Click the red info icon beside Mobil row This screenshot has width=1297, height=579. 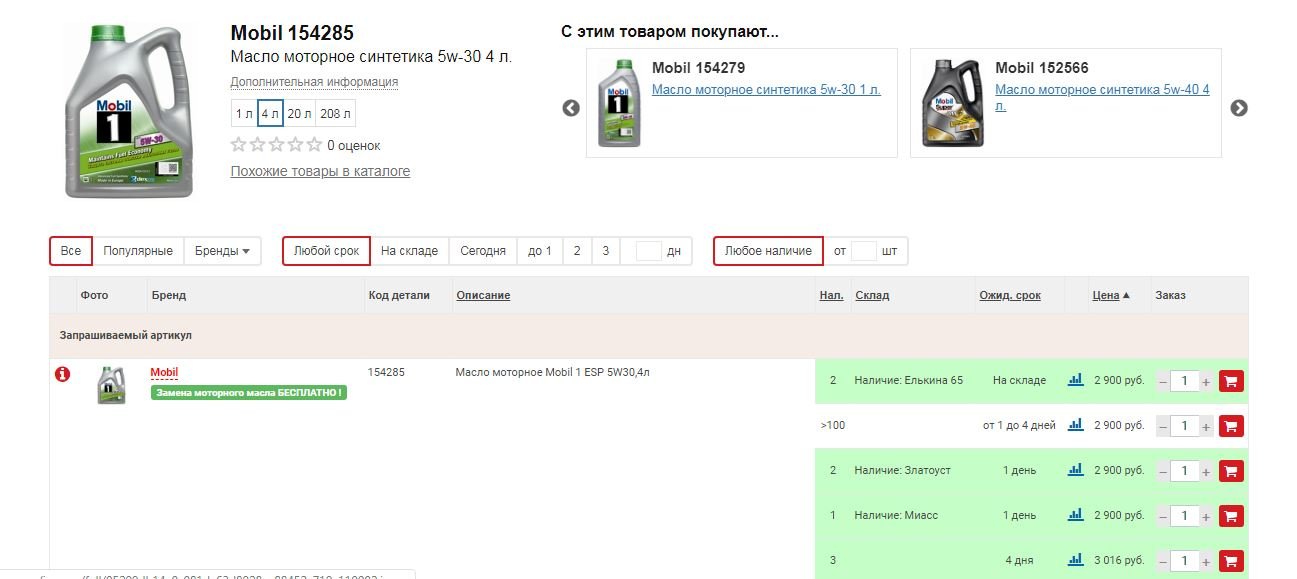[62, 374]
